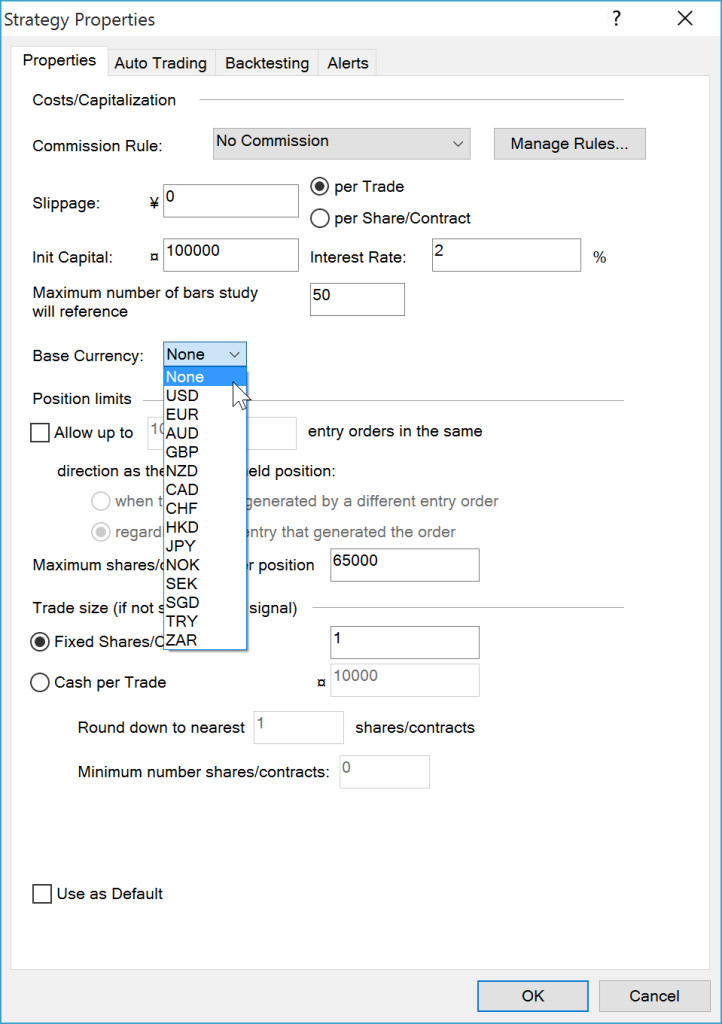Image resolution: width=722 pixels, height=1024 pixels.
Task: Confirm with the OK button
Action: (533, 996)
